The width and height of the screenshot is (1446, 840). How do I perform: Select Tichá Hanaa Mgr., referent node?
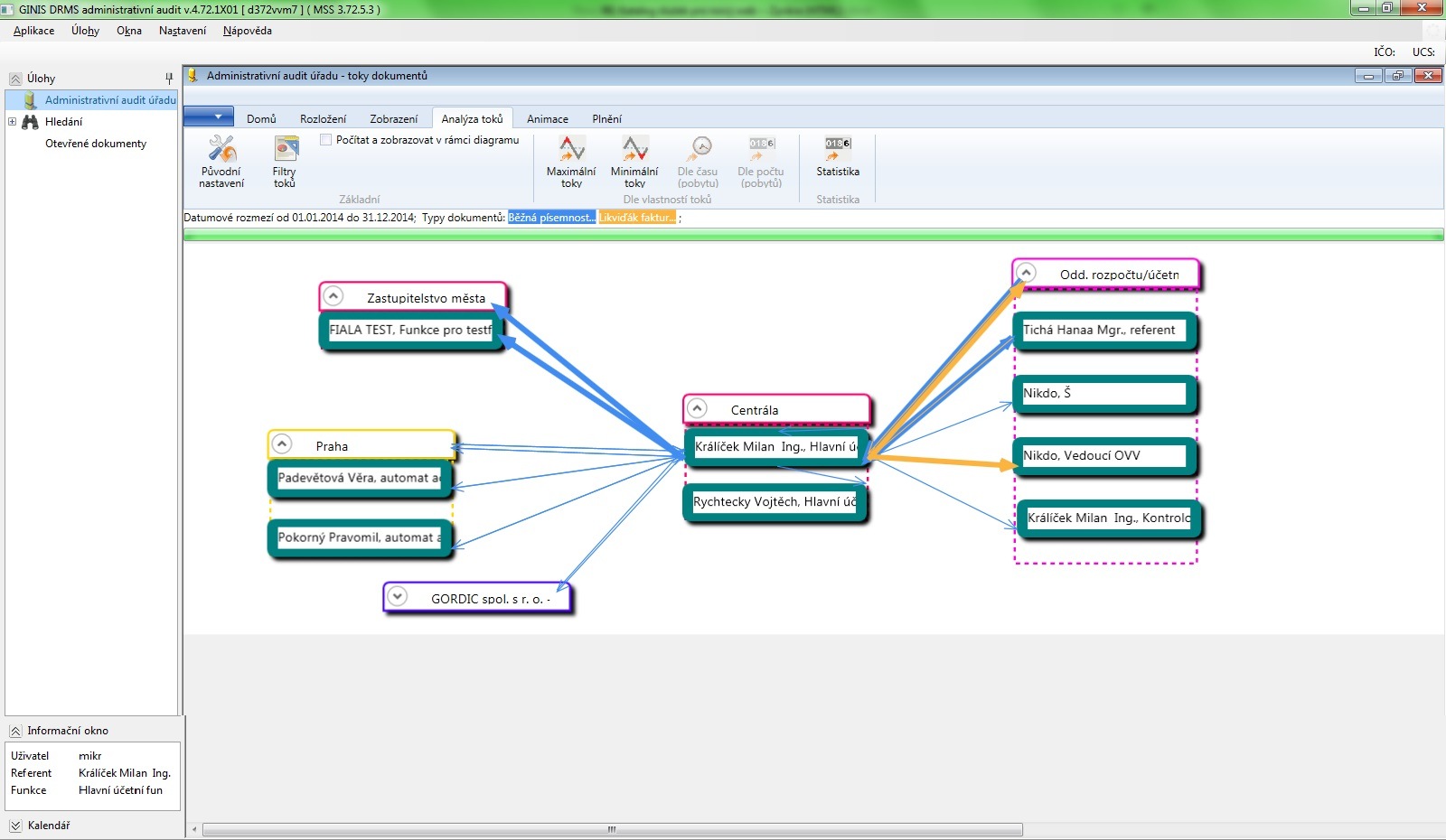pyautogui.click(x=1104, y=331)
